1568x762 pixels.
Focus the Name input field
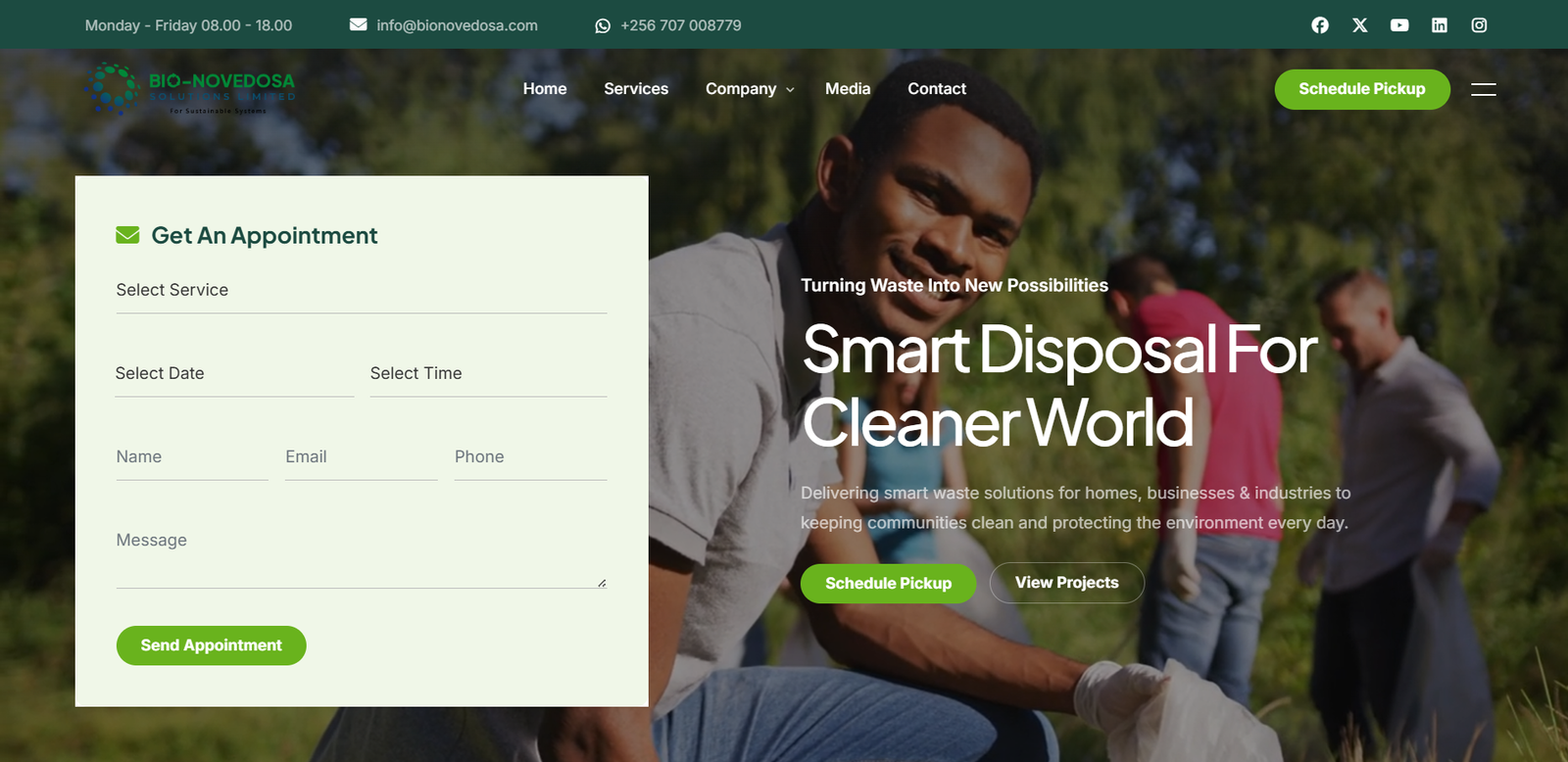[192, 456]
